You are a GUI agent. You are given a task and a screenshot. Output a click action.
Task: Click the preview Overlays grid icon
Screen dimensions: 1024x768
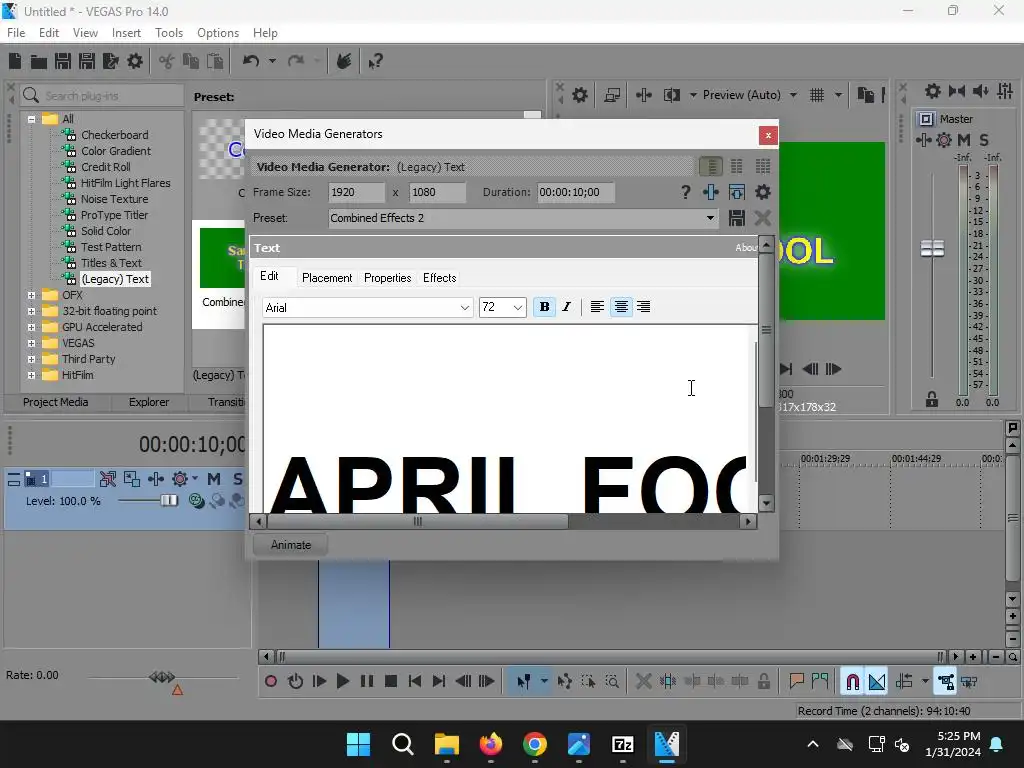coord(817,95)
